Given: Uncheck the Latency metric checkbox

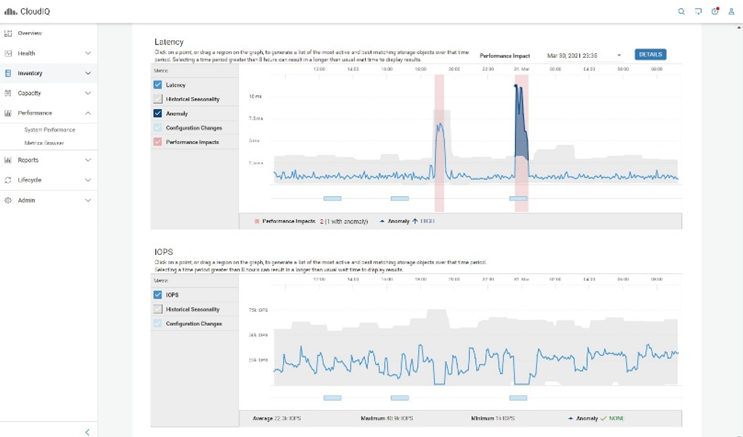Looking at the screenshot, I should pyautogui.click(x=158, y=85).
